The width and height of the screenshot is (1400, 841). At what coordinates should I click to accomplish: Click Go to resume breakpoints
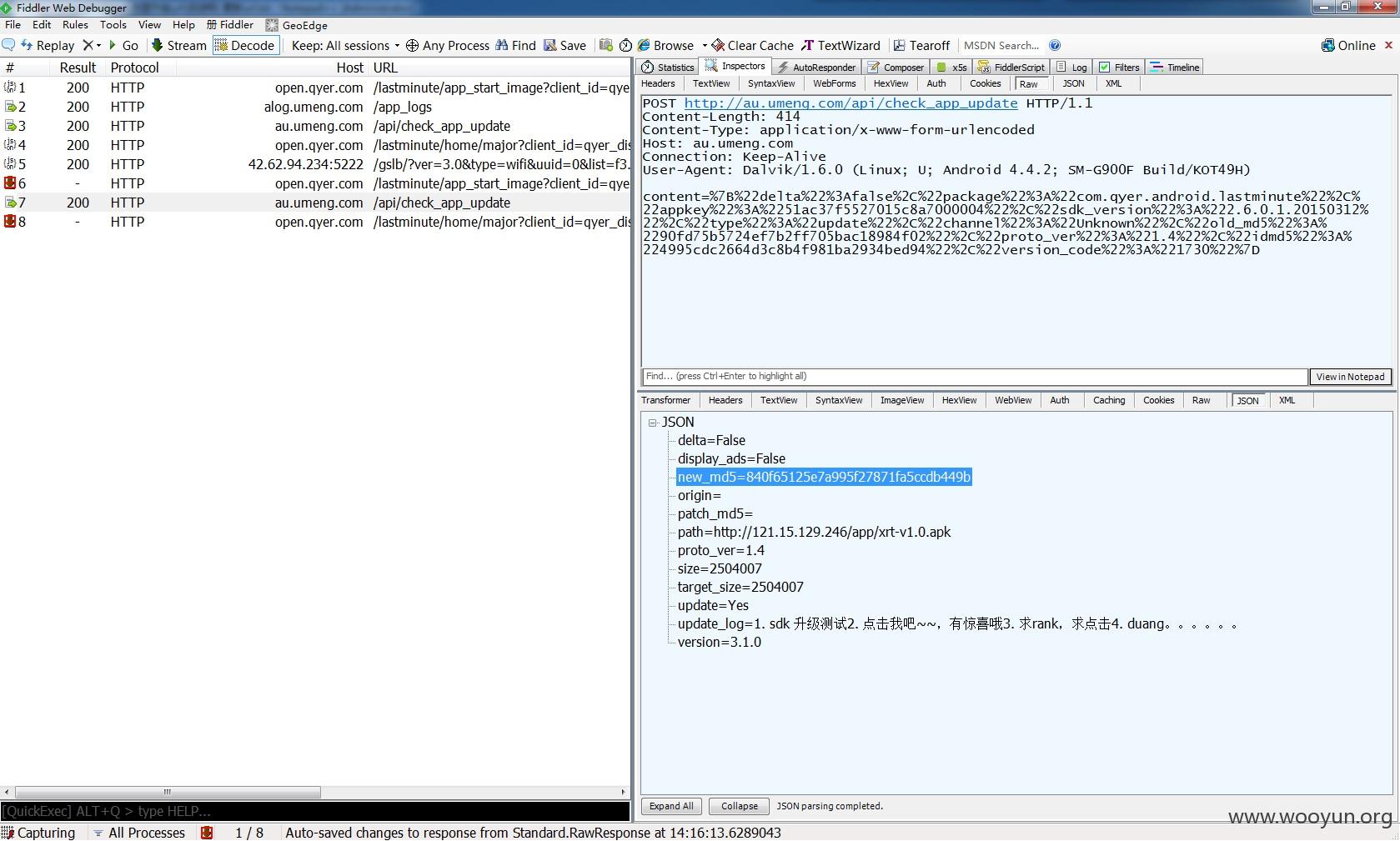coord(123,45)
